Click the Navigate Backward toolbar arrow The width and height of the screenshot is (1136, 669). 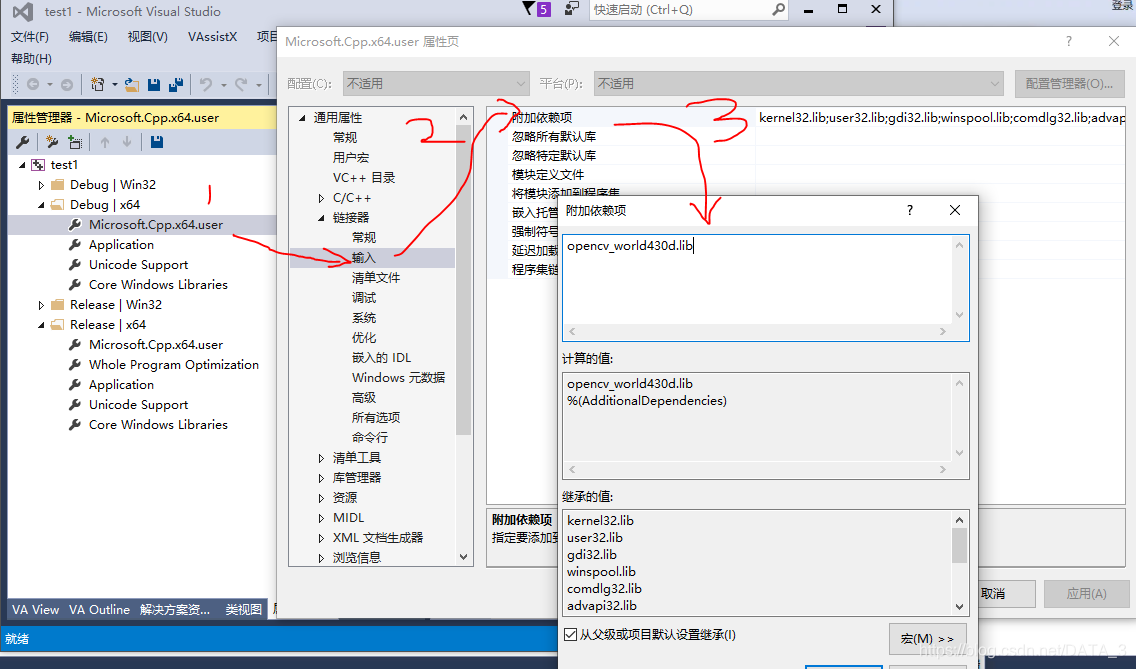pyautogui.click(x=33, y=85)
